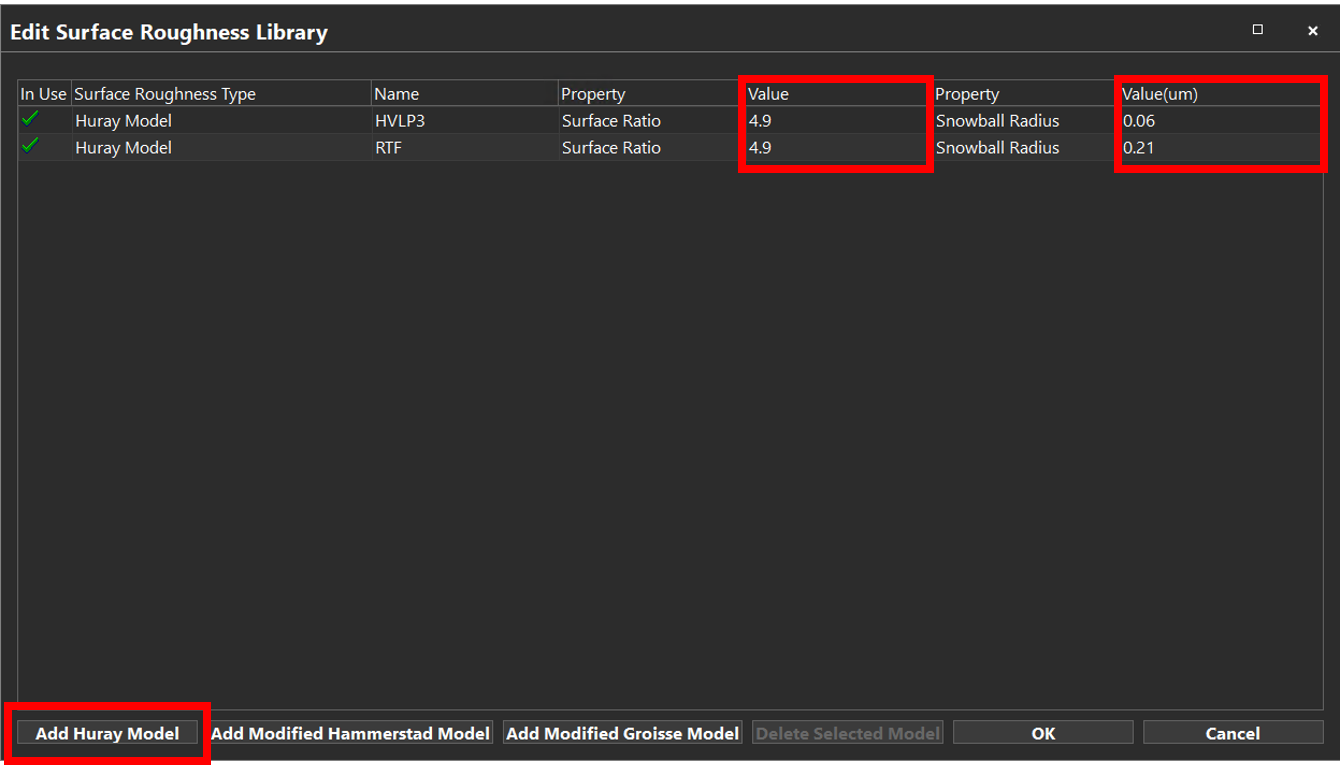Viewport: 1342px width, 765px height.
Task: Click the Huray Model type in HVLP3 row
Action: pos(221,121)
